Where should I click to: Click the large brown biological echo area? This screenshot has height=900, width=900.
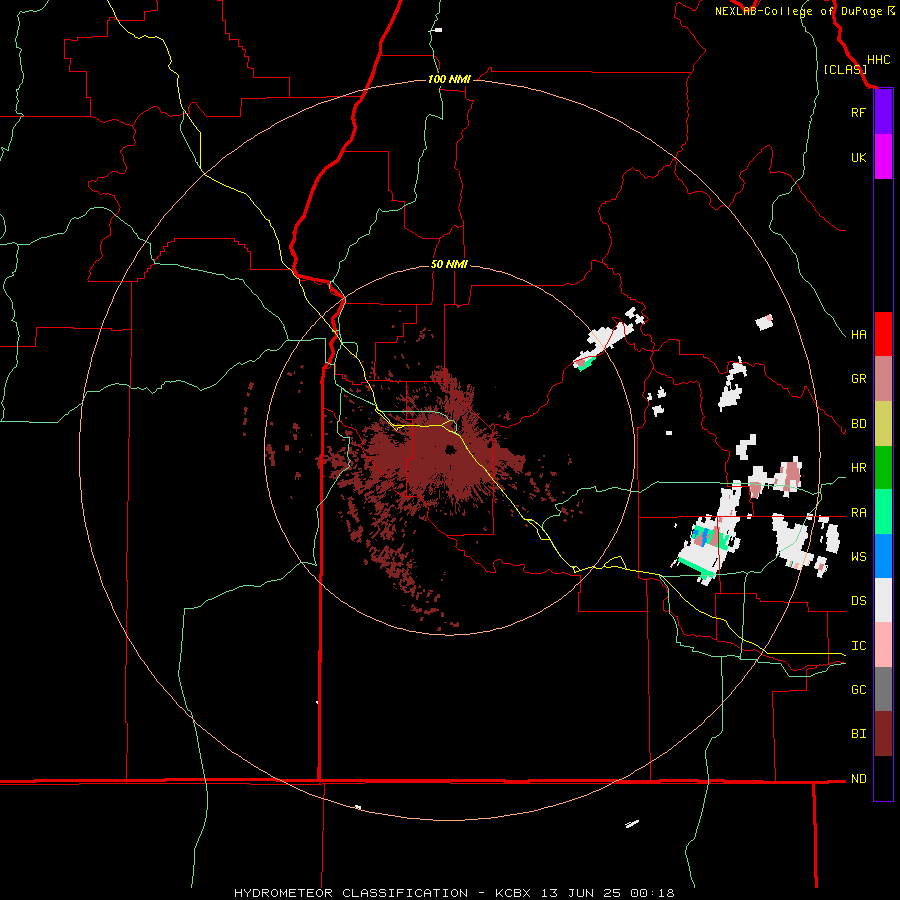(x=442, y=459)
